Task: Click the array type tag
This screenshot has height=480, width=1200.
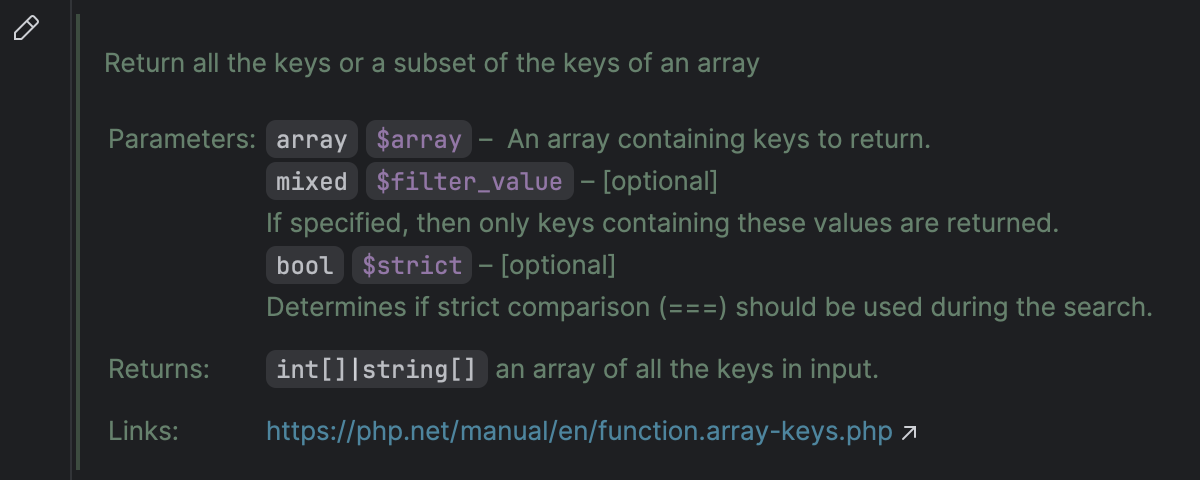Action: [312, 139]
